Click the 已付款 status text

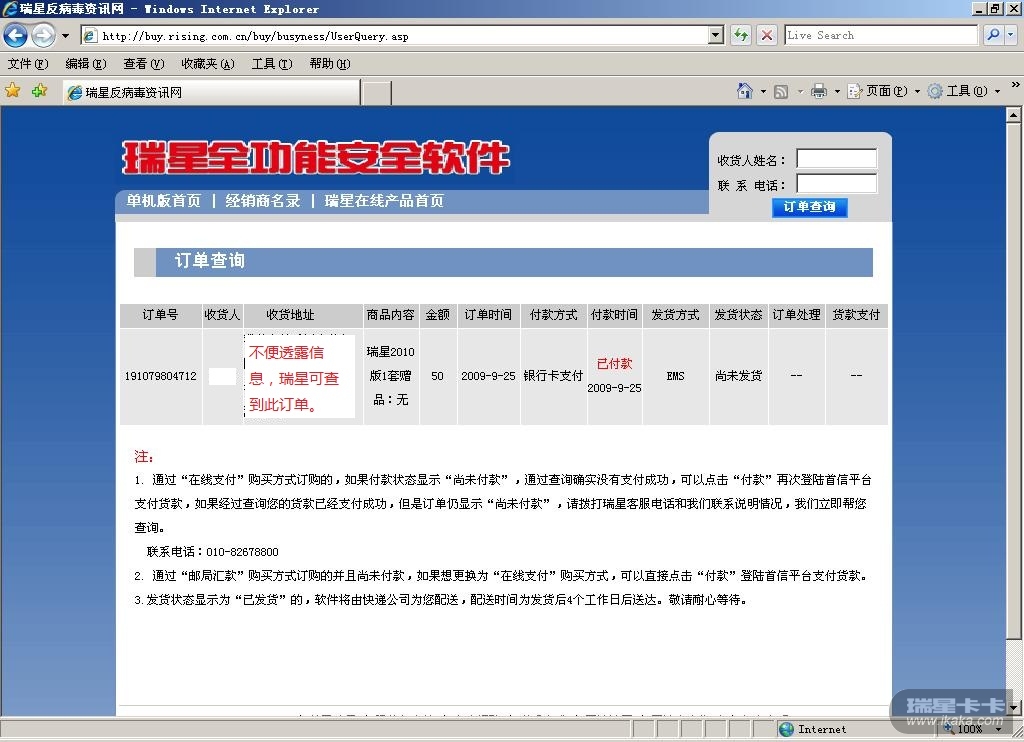614,364
